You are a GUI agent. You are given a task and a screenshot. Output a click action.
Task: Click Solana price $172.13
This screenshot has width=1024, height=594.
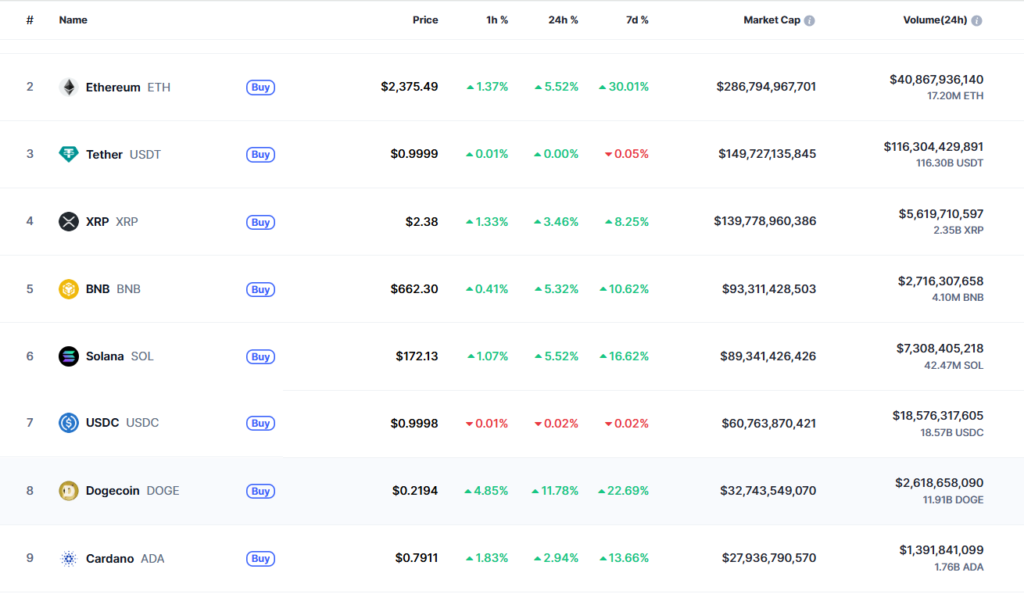point(417,356)
